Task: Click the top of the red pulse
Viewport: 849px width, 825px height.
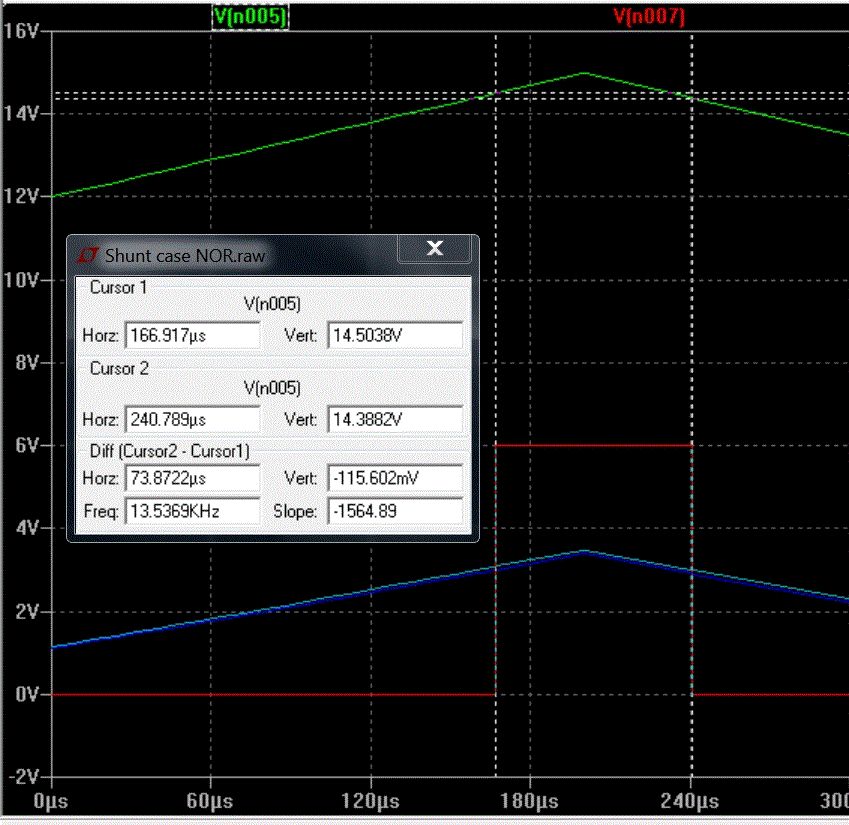Action: pyautogui.click(x=593, y=445)
